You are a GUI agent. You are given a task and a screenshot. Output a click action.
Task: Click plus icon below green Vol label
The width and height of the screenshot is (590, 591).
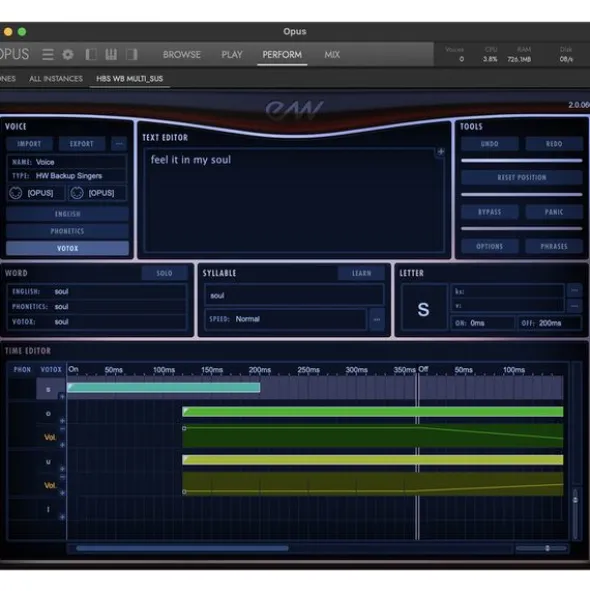[x=62, y=445]
